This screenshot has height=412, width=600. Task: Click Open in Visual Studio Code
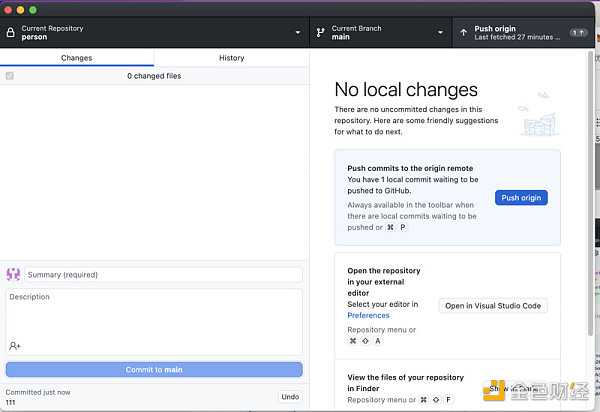click(x=493, y=306)
